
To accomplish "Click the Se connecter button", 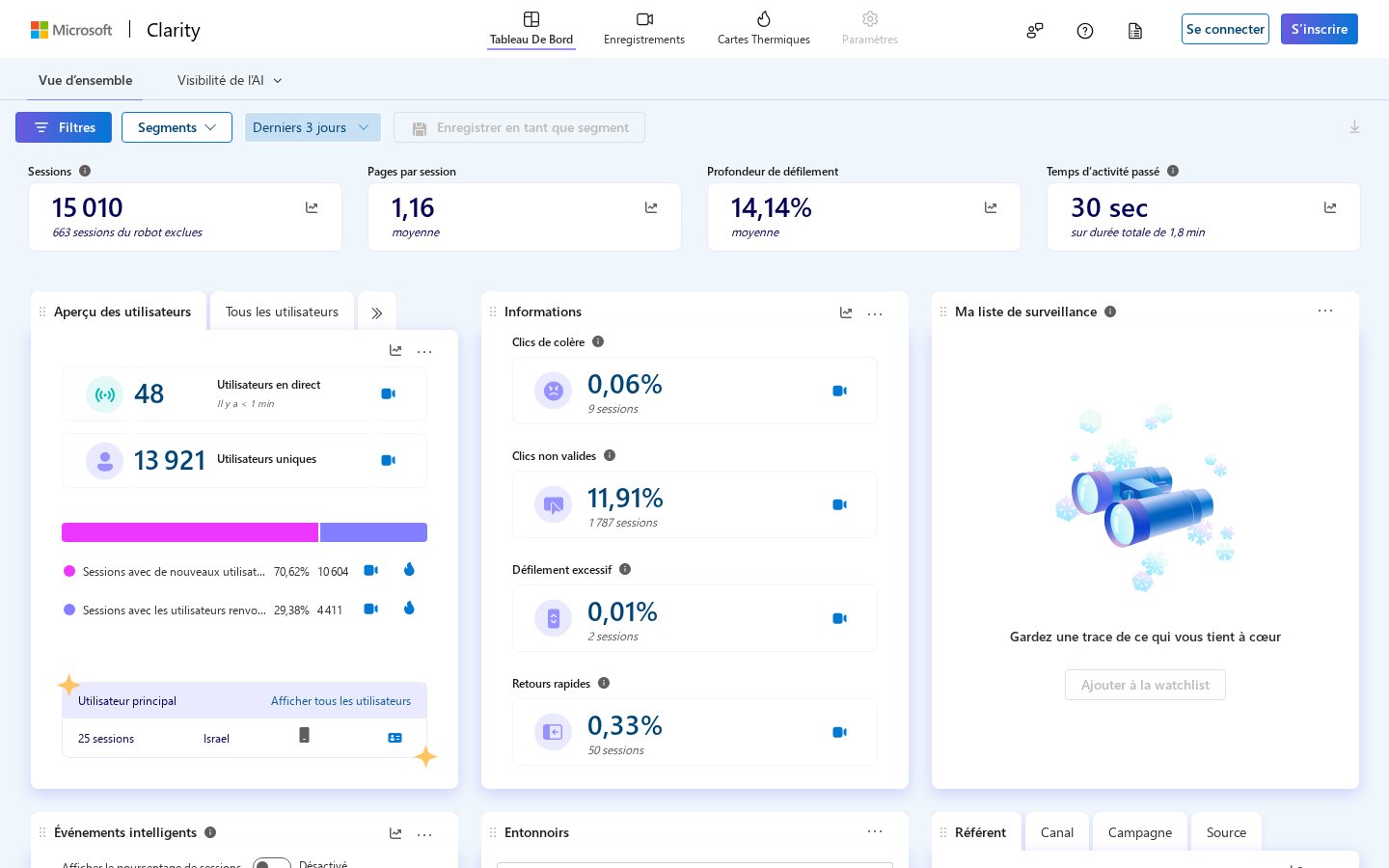I will pos(1225,29).
